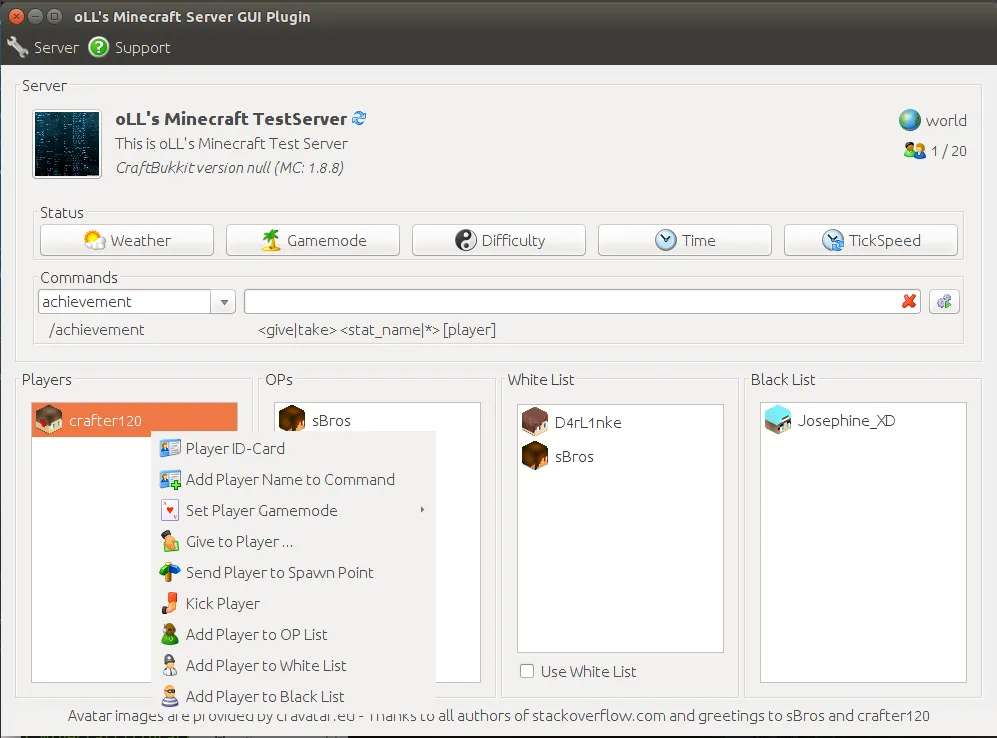Click sBros avatar in White List
The height and width of the screenshot is (738, 997).
pyautogui.click(x=535, y=456)
